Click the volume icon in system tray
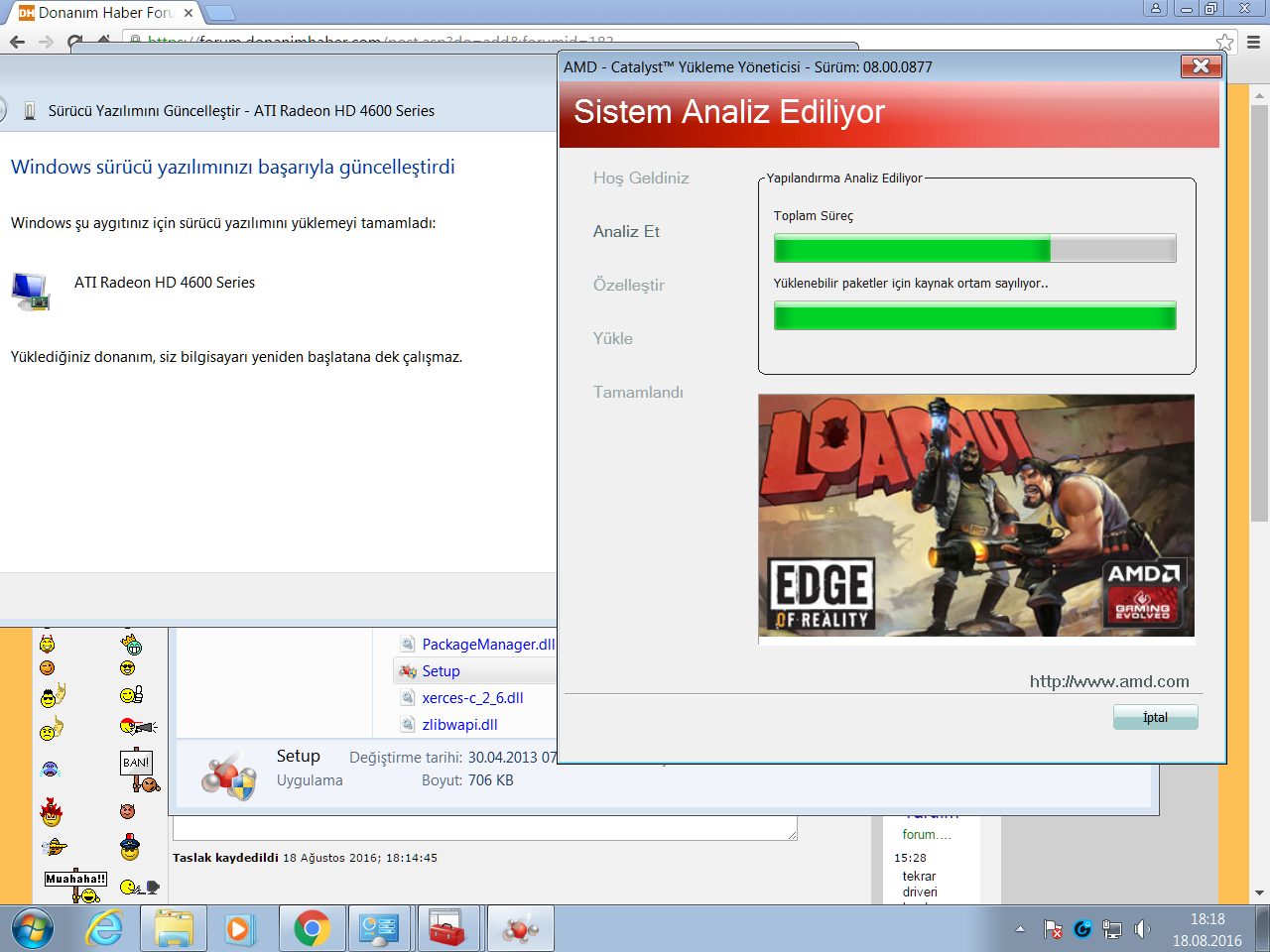This screenshot has width=1270, height=952. (x=1142, y=929)
